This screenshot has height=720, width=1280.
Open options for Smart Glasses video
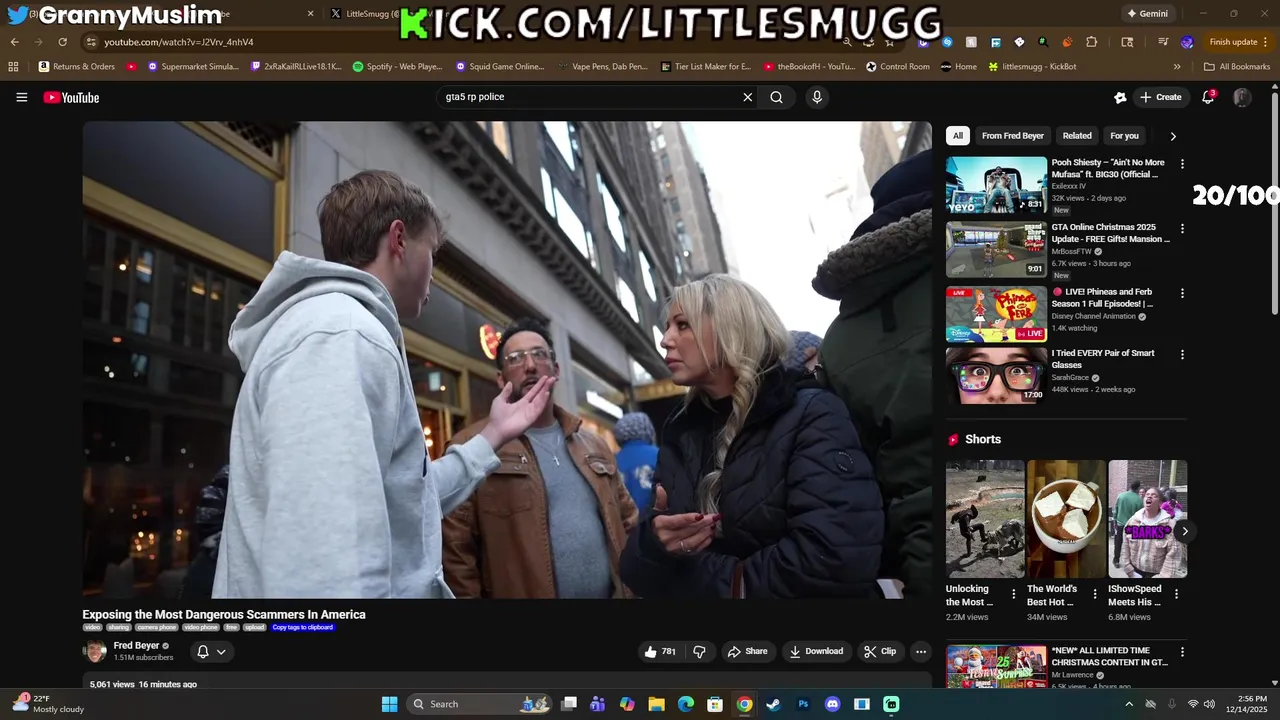tap(1182, 354)
